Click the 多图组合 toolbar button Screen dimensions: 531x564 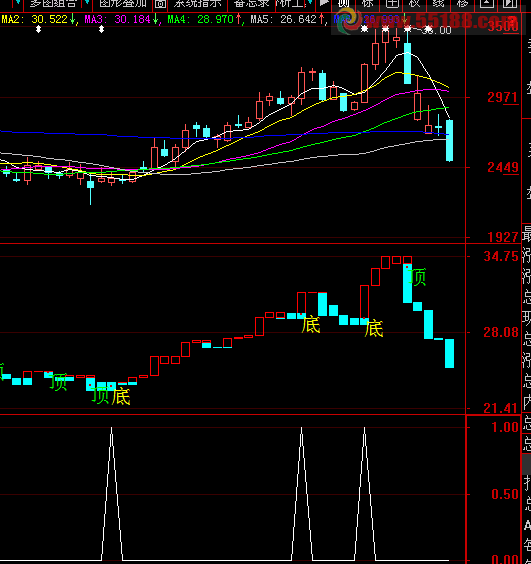[53, 4]
